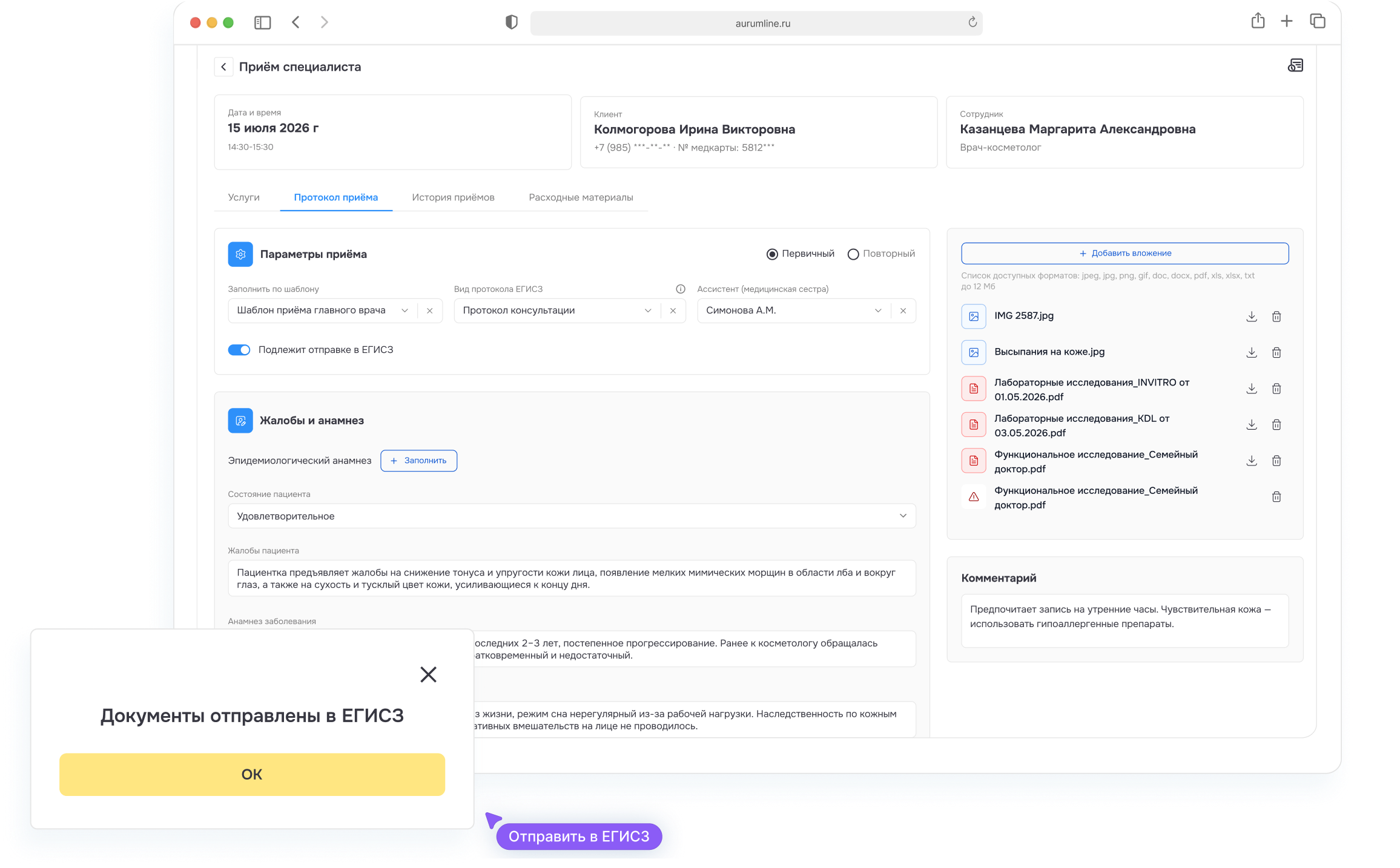Switch to the Услуги tab
Viewport: 1400px width, 868px height.
[x=243, y=197]
